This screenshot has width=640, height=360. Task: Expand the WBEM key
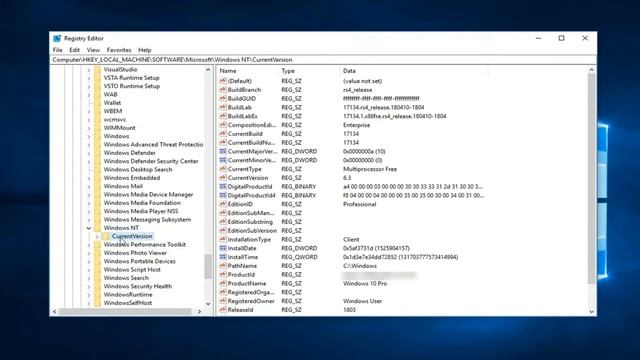(x=89, y=111)
